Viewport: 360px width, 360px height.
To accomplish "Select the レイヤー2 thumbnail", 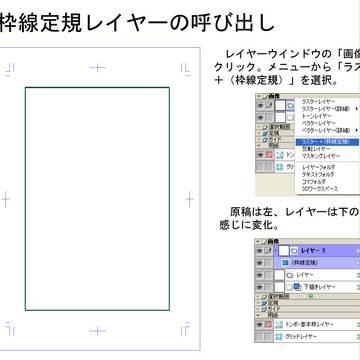I will tap(283, 250).
